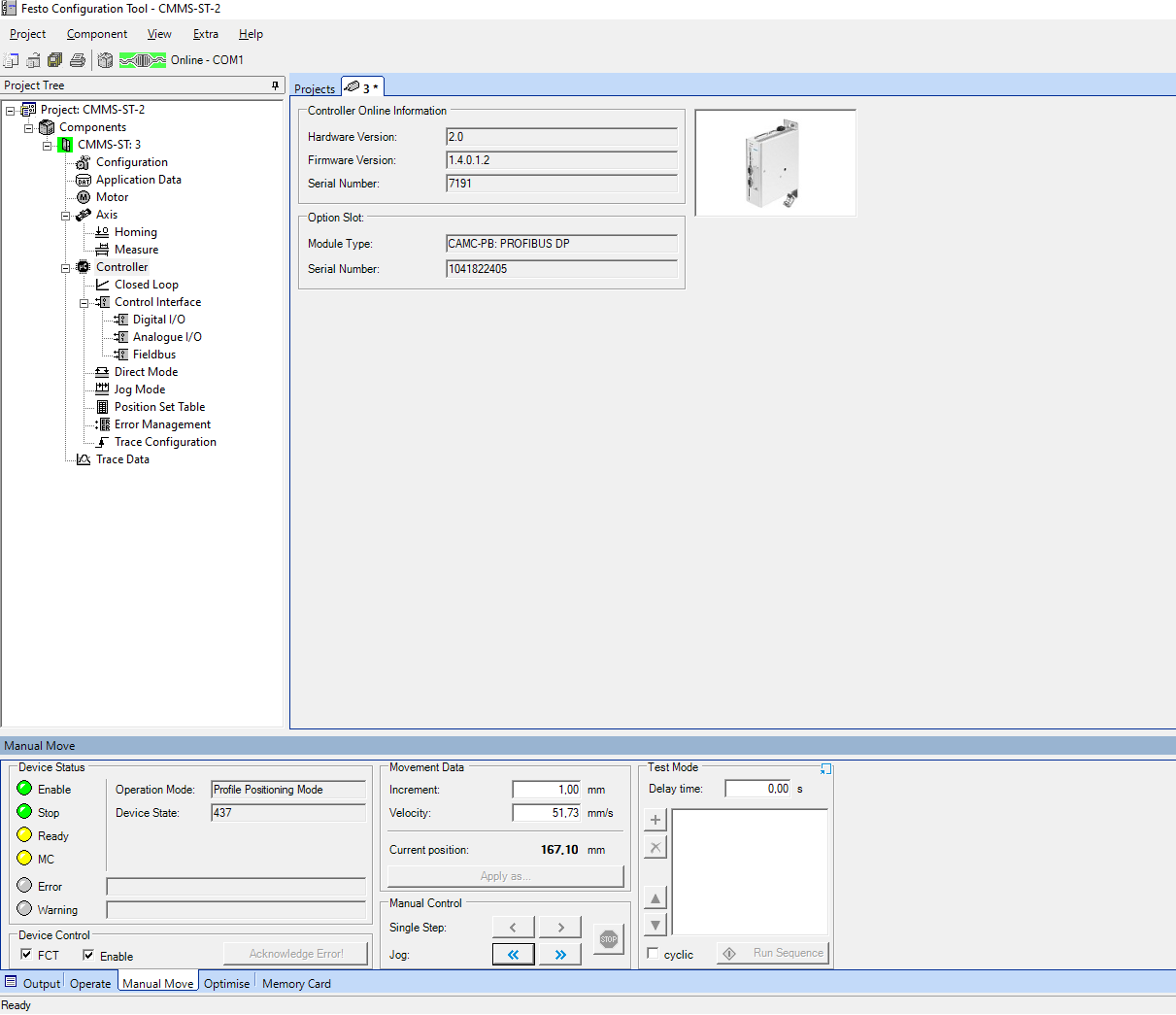This screenshot has height=1015, width=1176.
Task: Collapse the Control Interface tree node
Action: tap(84, 303)
